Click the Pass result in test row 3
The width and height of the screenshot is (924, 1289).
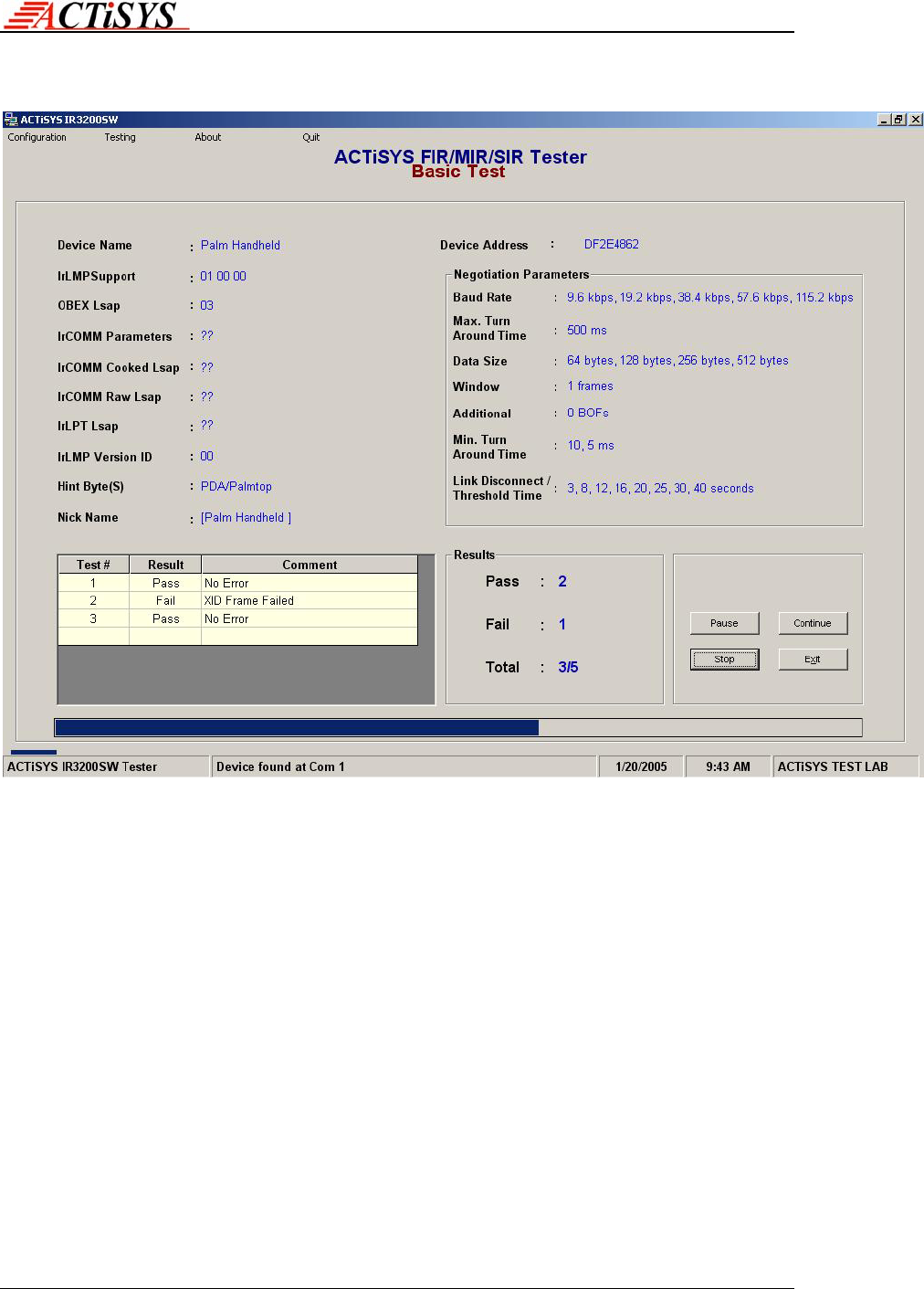pyautogui.click(x=165, y=618)
